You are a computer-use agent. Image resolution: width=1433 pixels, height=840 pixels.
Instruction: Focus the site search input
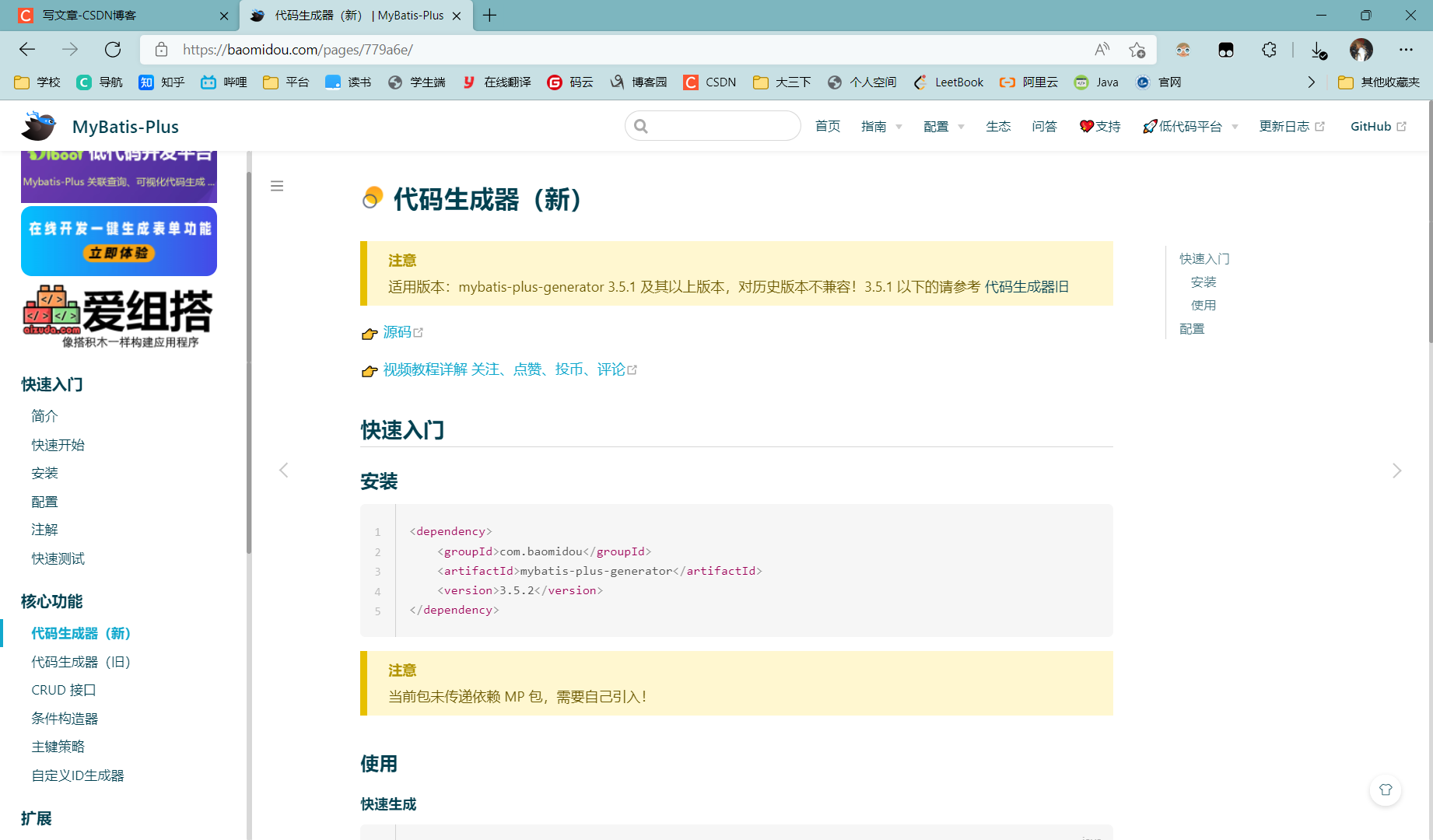point(713,126)
